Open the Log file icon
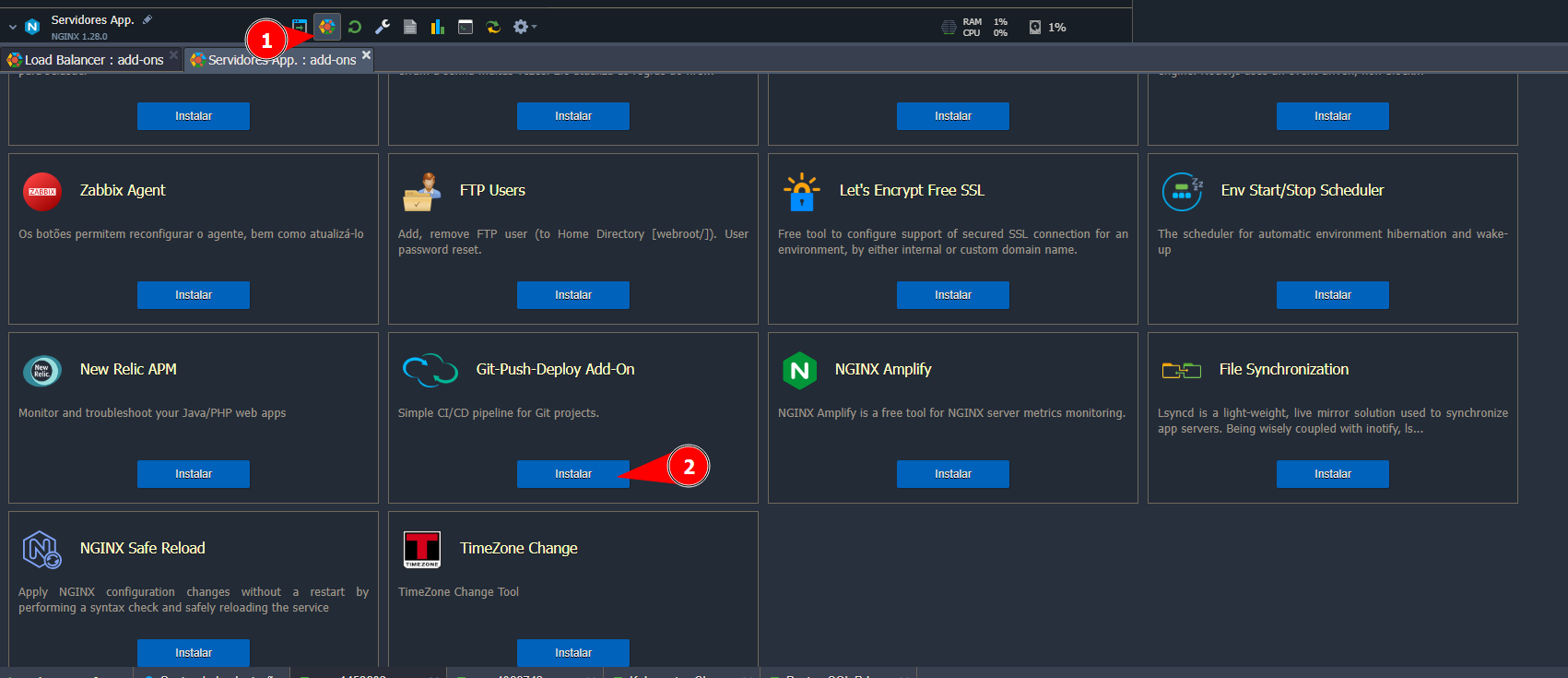The width and height of the screenshot is (1568, 678). pyautogui.click(x=410, y=27)
